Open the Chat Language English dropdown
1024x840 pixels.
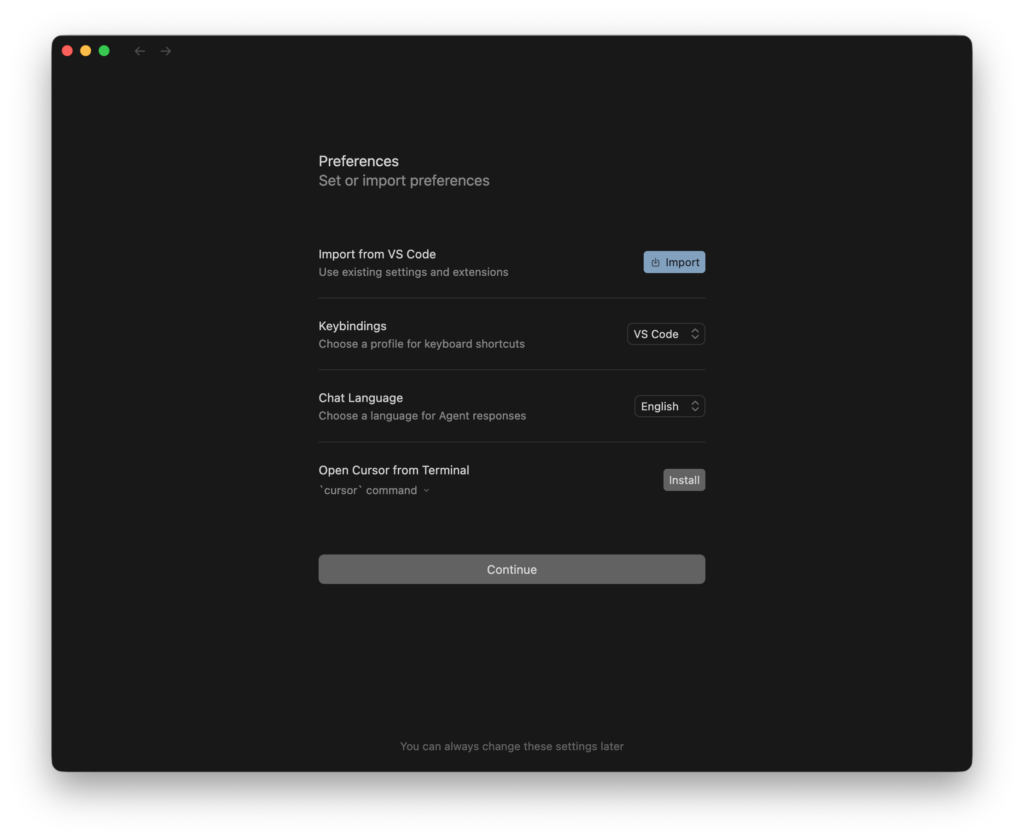[x=669, y=406]
